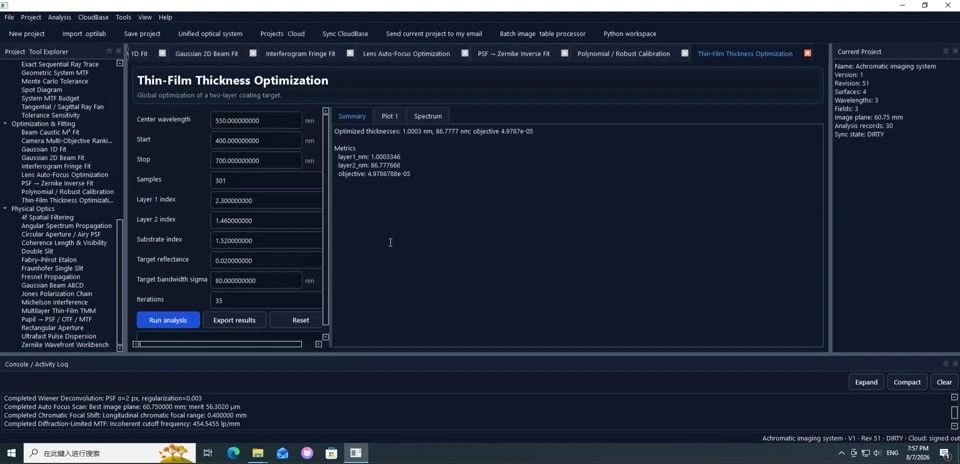Collapse the Optimization & Fitting tree group
Screen dimensions: 960x464
(x=6, y=124)
